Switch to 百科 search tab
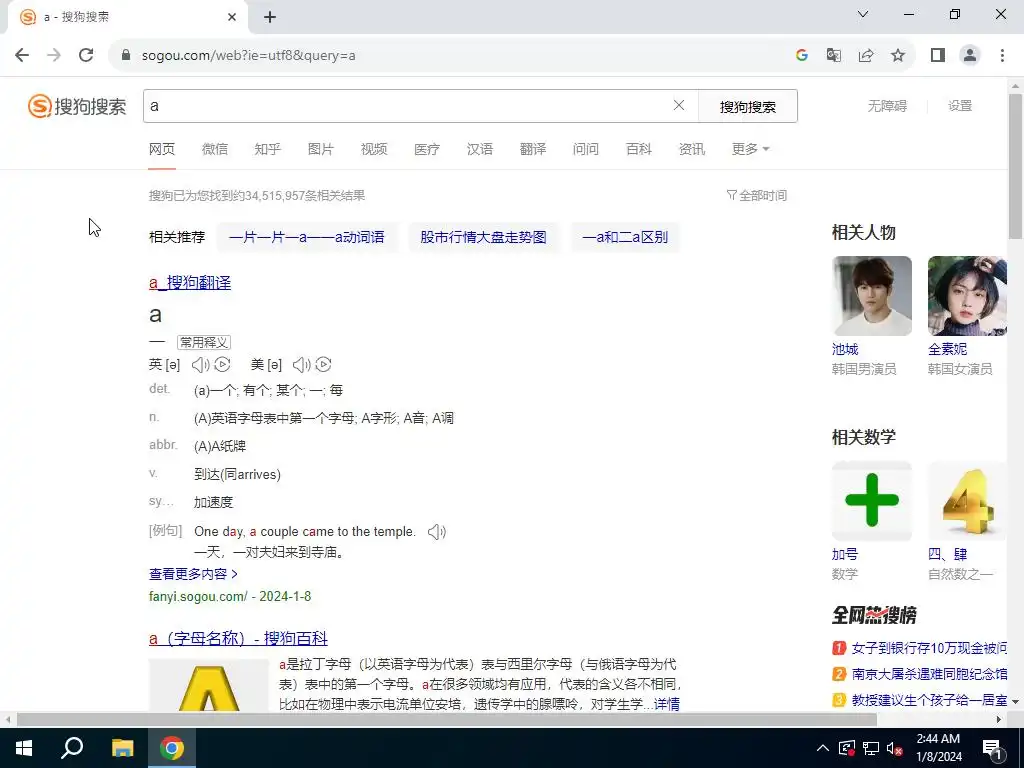 pos(639,149)
